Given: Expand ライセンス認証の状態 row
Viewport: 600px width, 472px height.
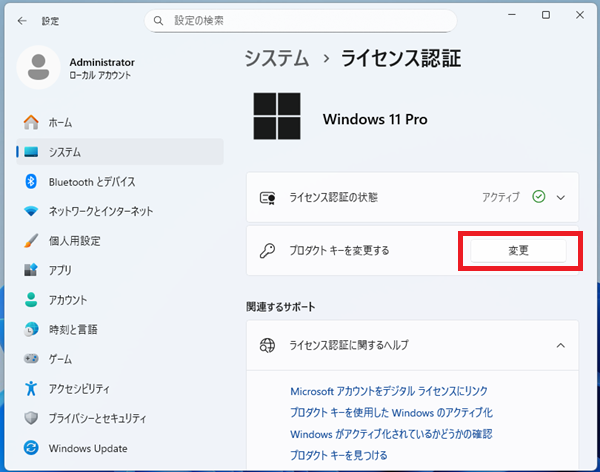Looking at the screenshot, I should click(x=560, y=197).
